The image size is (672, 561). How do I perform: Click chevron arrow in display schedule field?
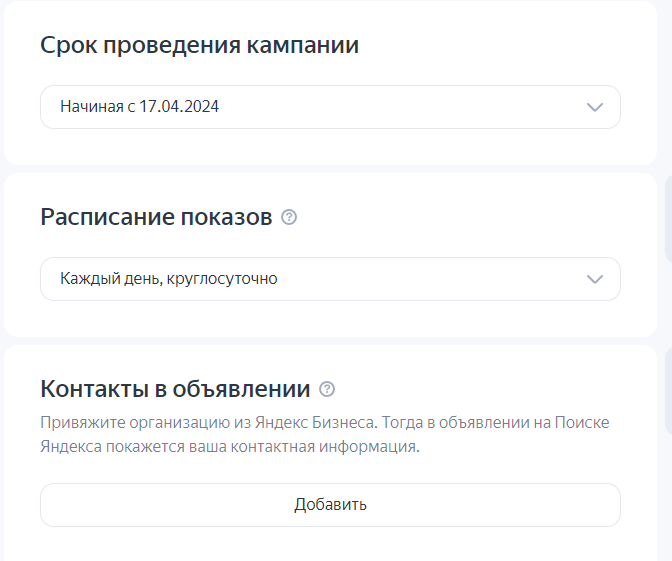(x=595, y=279)
